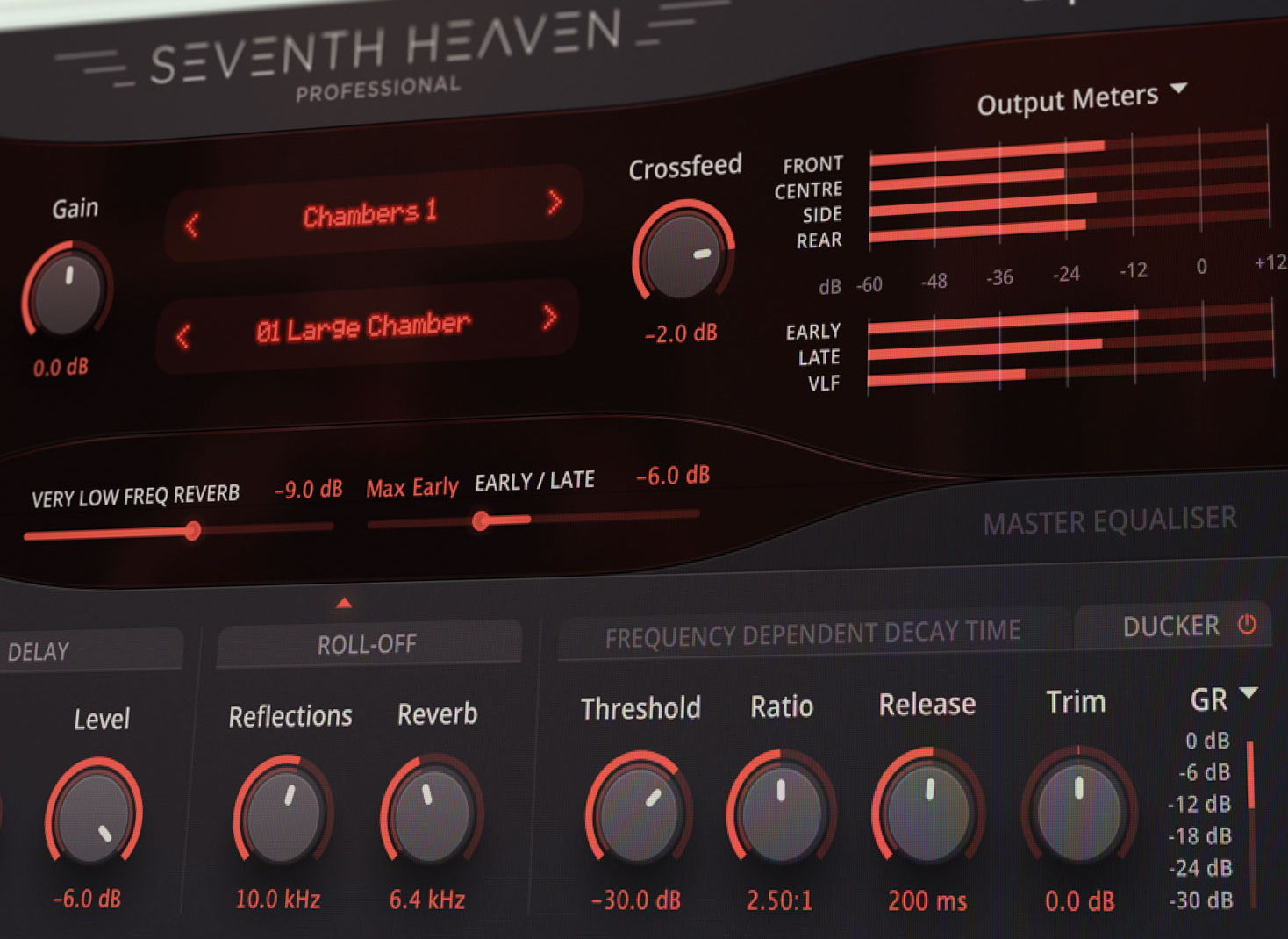Go to previous preset before 01 Large Chamber
This screenshot has height=939, width=1288.
[x=183, y=336]
